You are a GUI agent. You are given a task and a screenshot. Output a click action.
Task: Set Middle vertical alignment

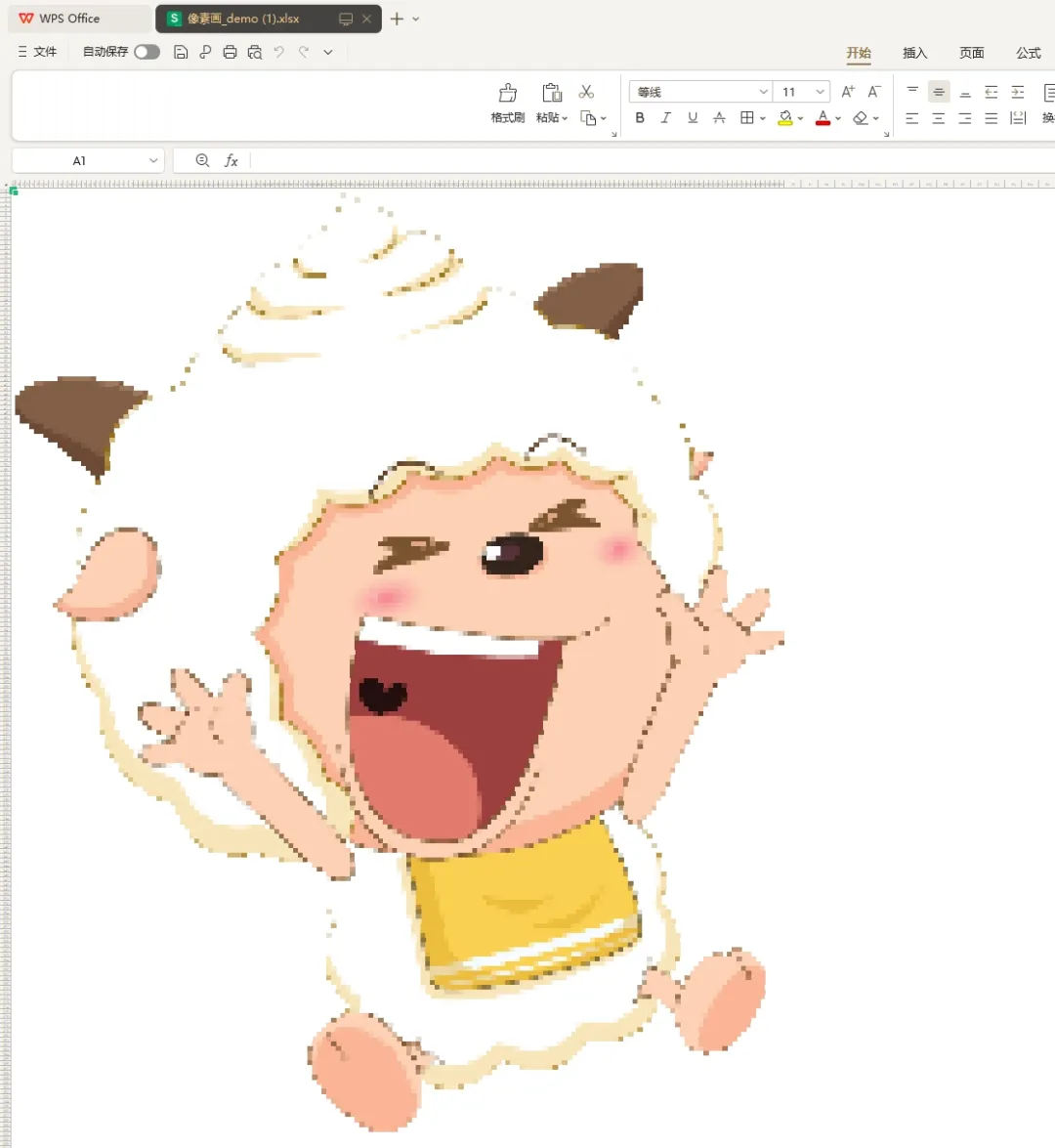point(939,92)
